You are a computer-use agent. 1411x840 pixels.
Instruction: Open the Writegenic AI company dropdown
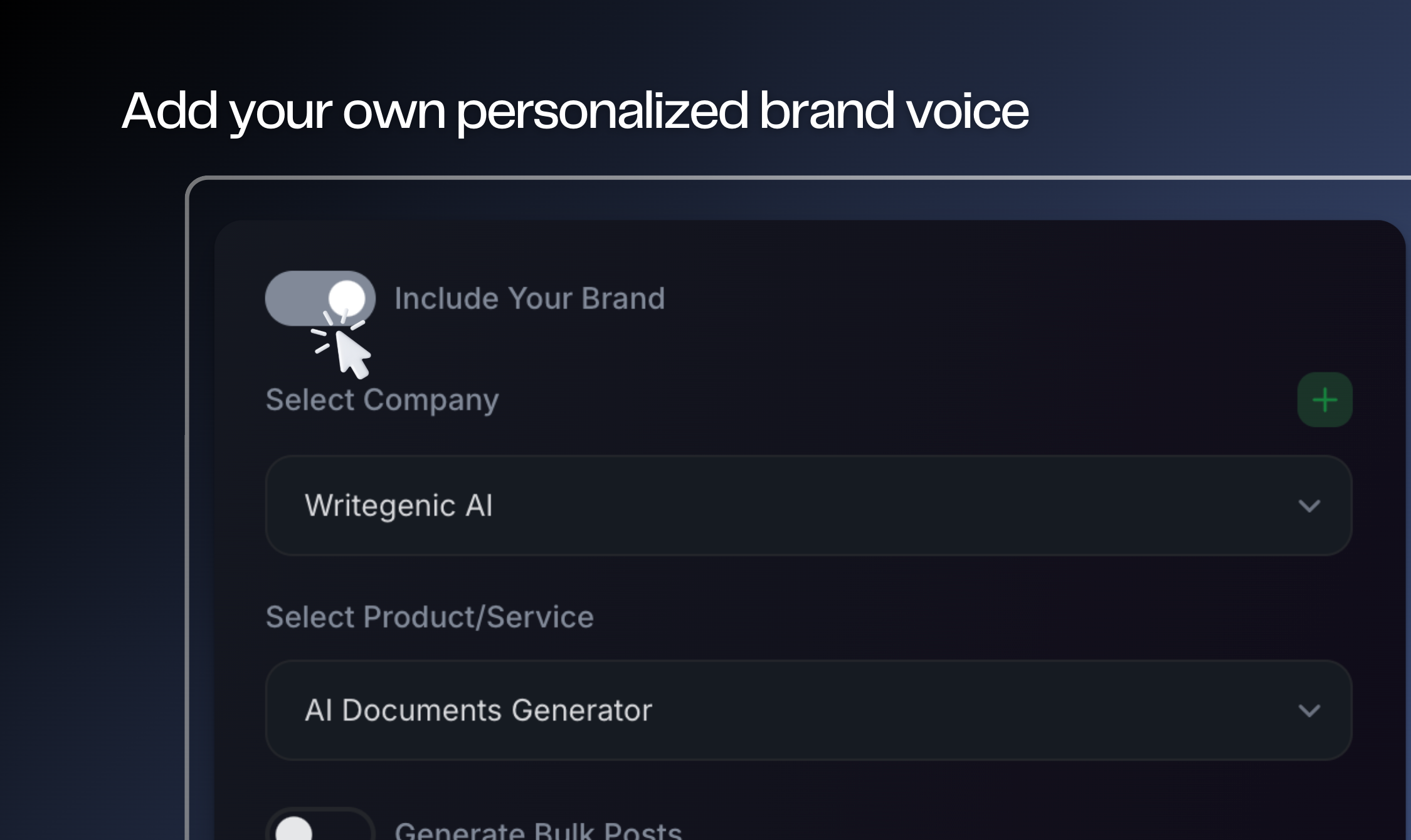pyautogui.click(x=808, y=505)
